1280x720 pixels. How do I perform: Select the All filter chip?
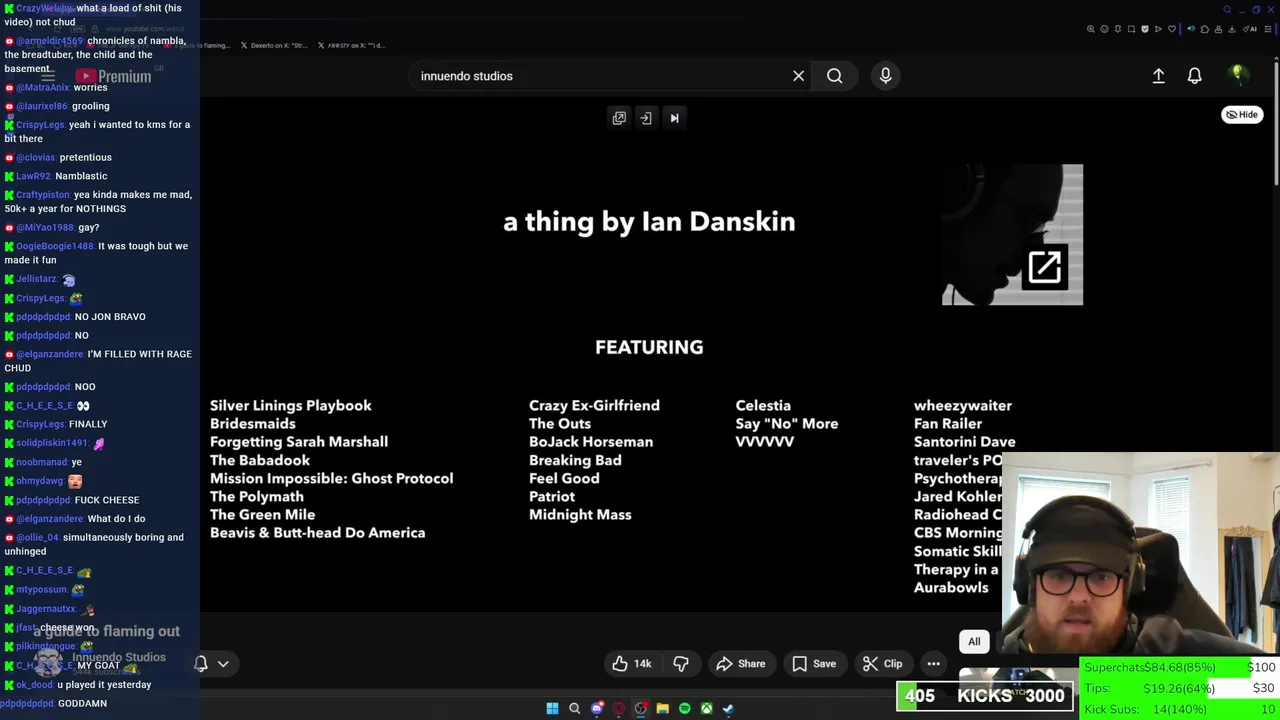tap(974, 642)
